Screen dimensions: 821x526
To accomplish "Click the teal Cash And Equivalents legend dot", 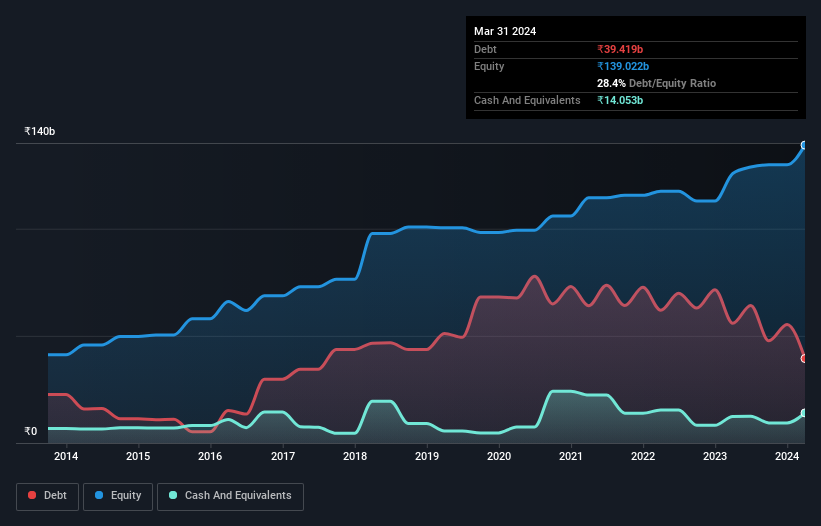I will click(173, 495).
